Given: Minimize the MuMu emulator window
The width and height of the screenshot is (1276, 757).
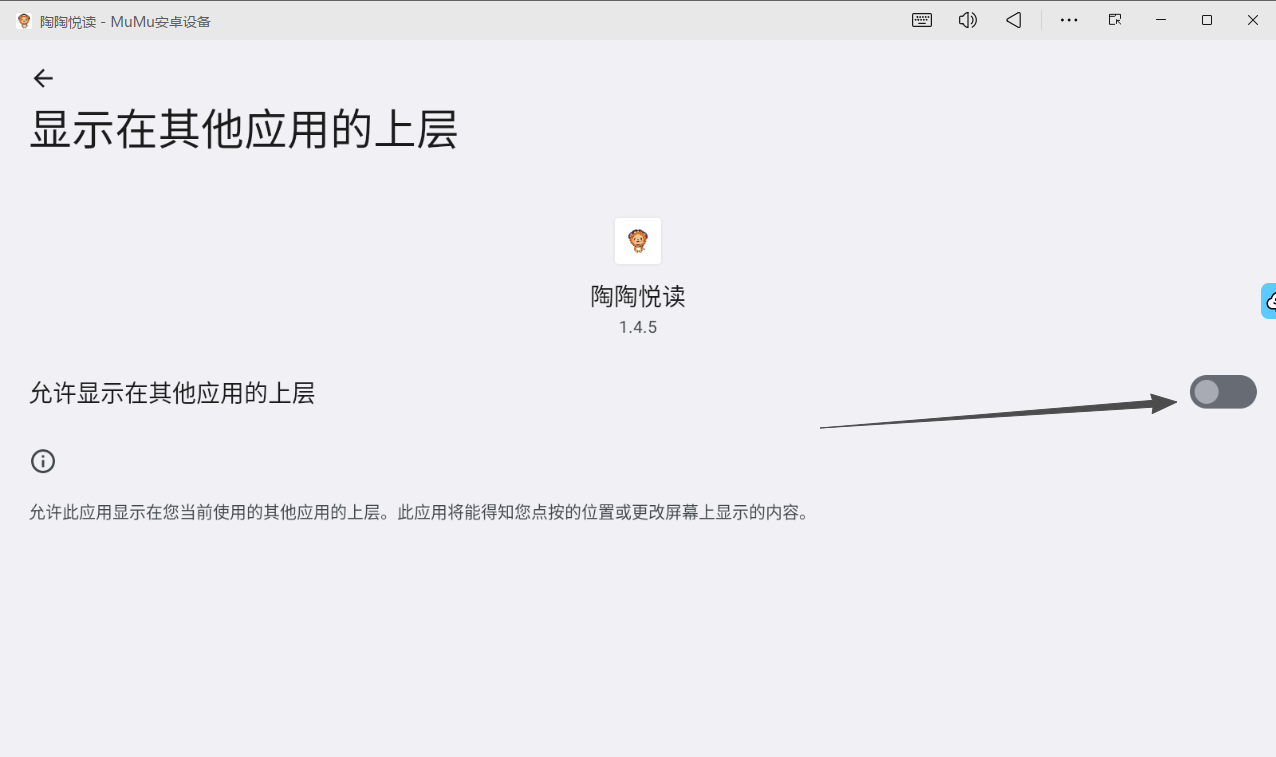Looking at the screenshot, I should (x=1160, y=19).
